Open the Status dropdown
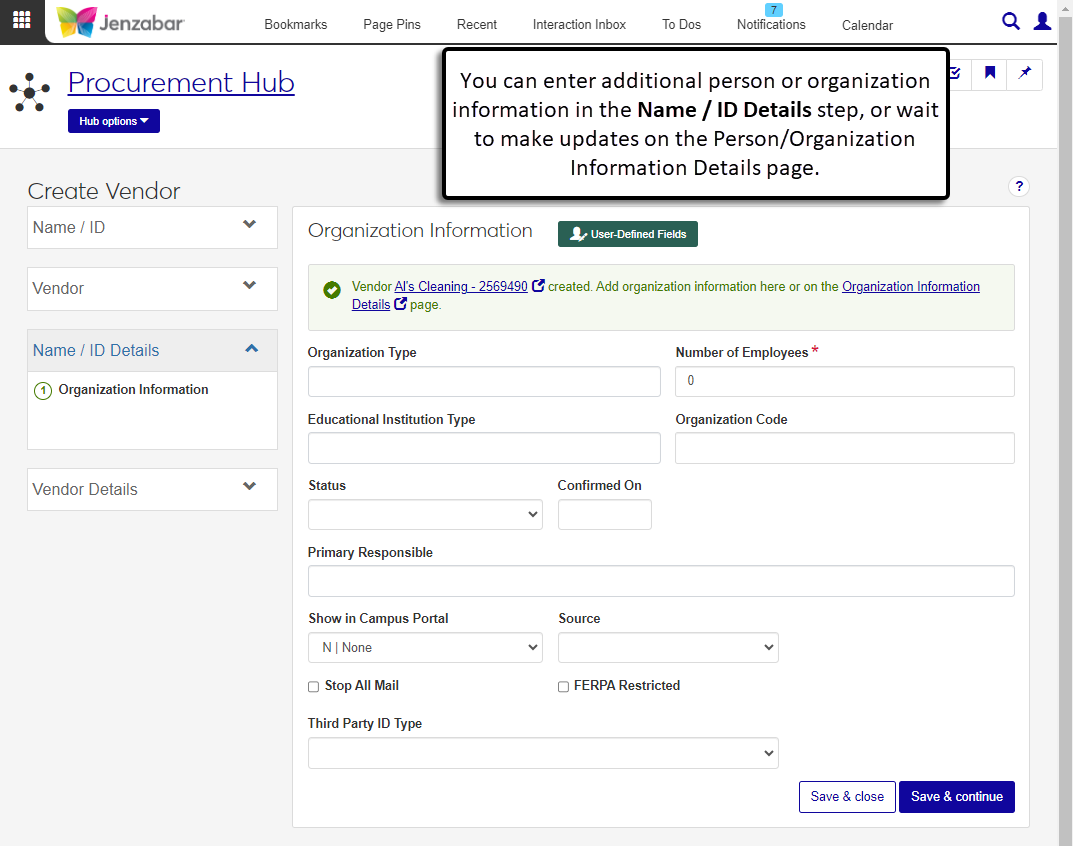 [x=425, y=515]
